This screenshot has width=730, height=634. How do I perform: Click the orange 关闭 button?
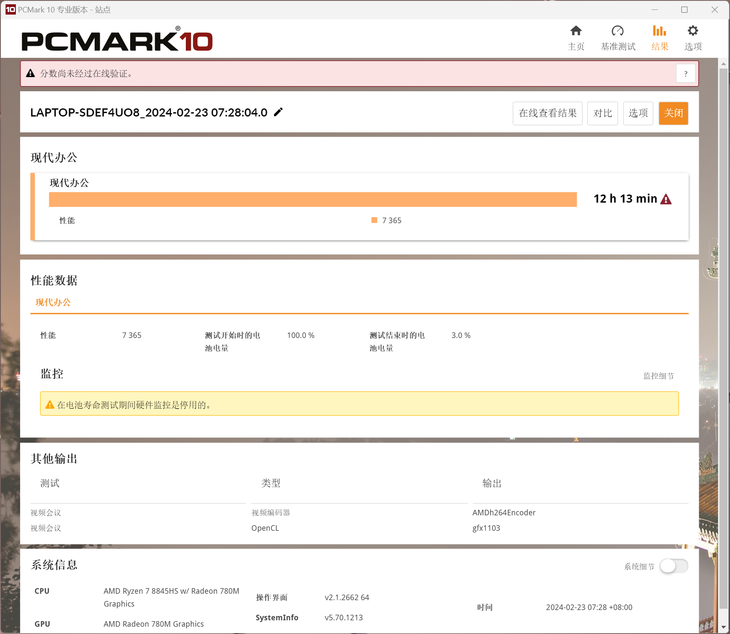click(673, 113)
